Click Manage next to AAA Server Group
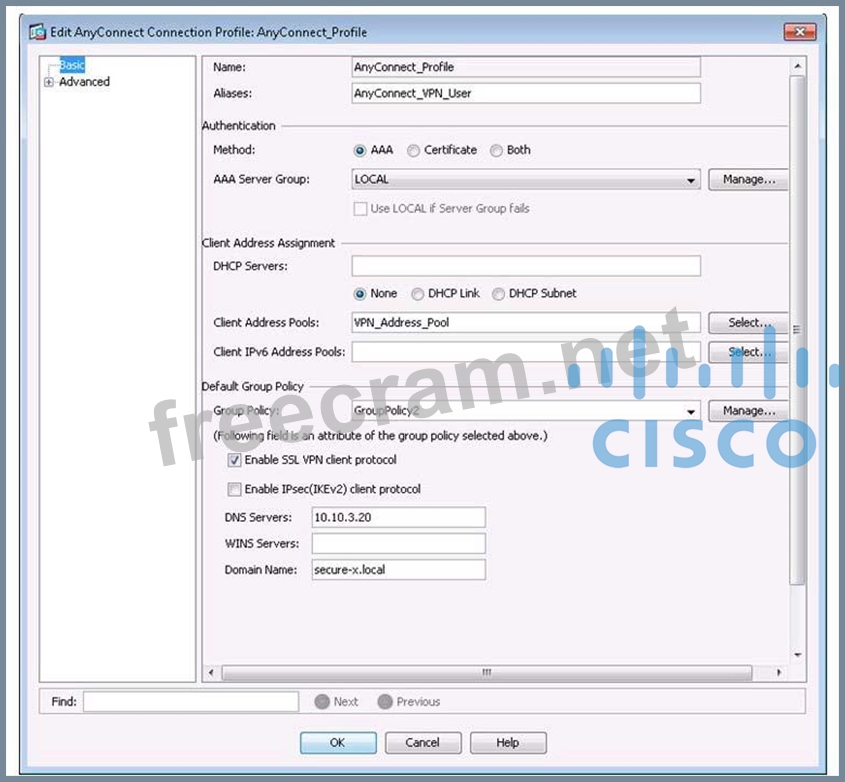 748,180
